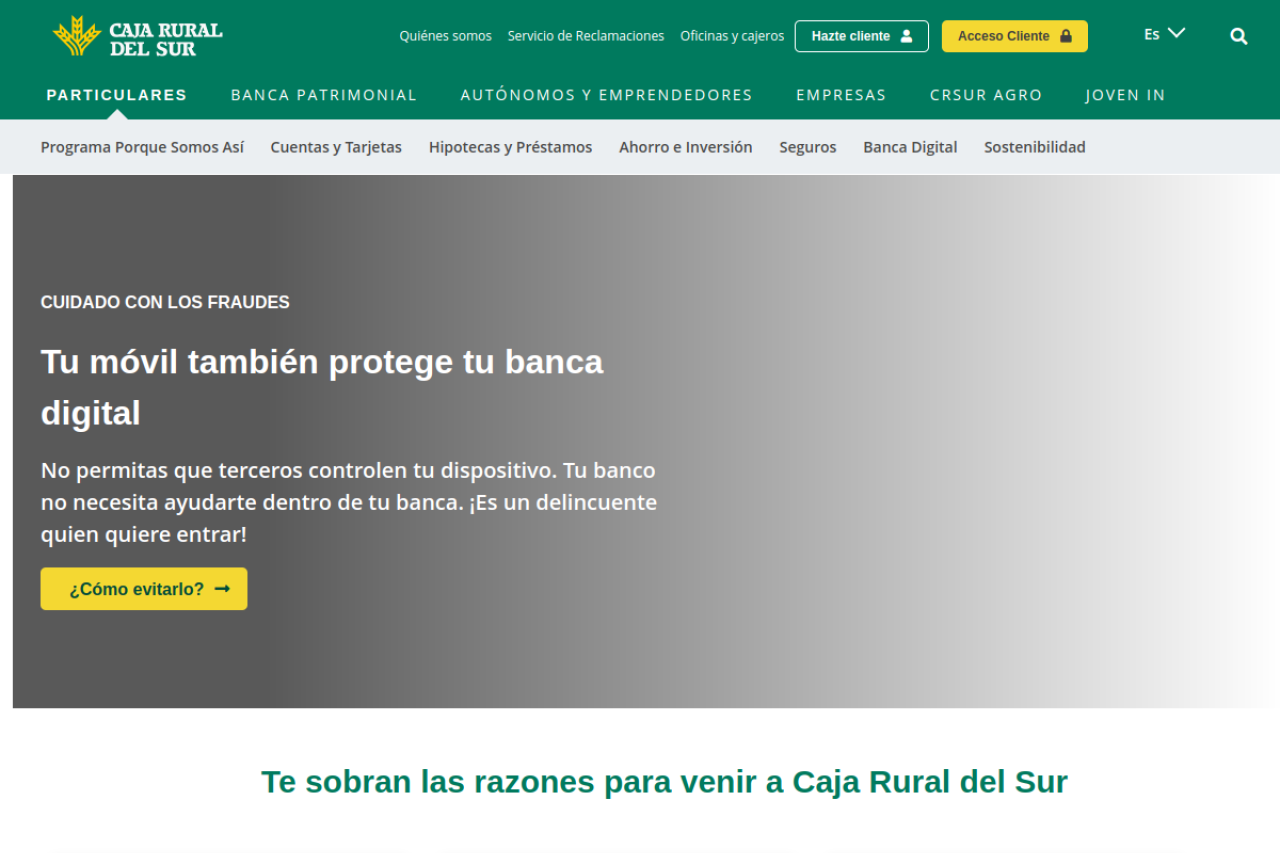The width and height of the screenshot is (1280, 853).
Task: Open Programa Porque Somos Así menu
Action: (142, 147)
